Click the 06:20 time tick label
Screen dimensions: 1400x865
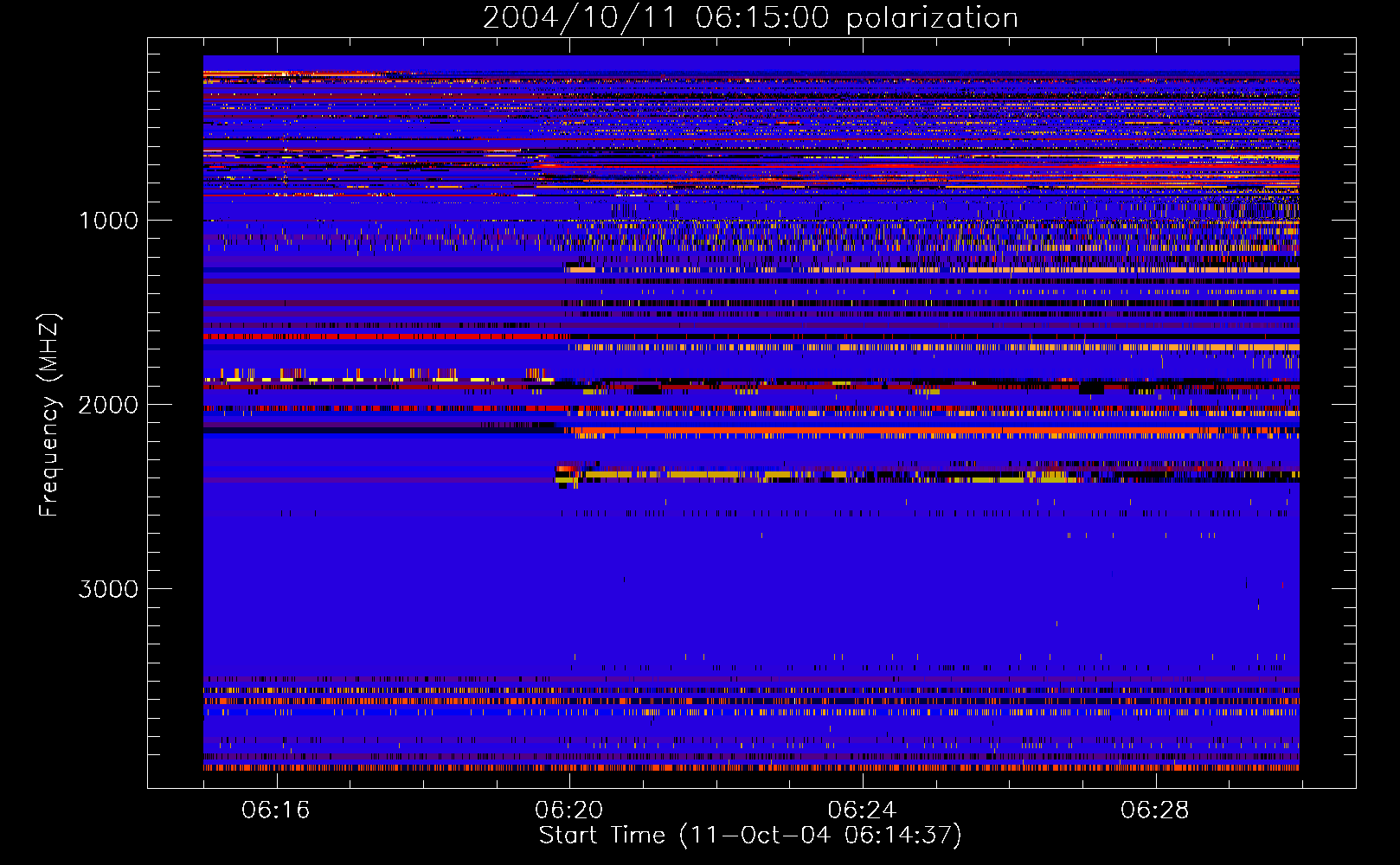[x=568, y=811]
